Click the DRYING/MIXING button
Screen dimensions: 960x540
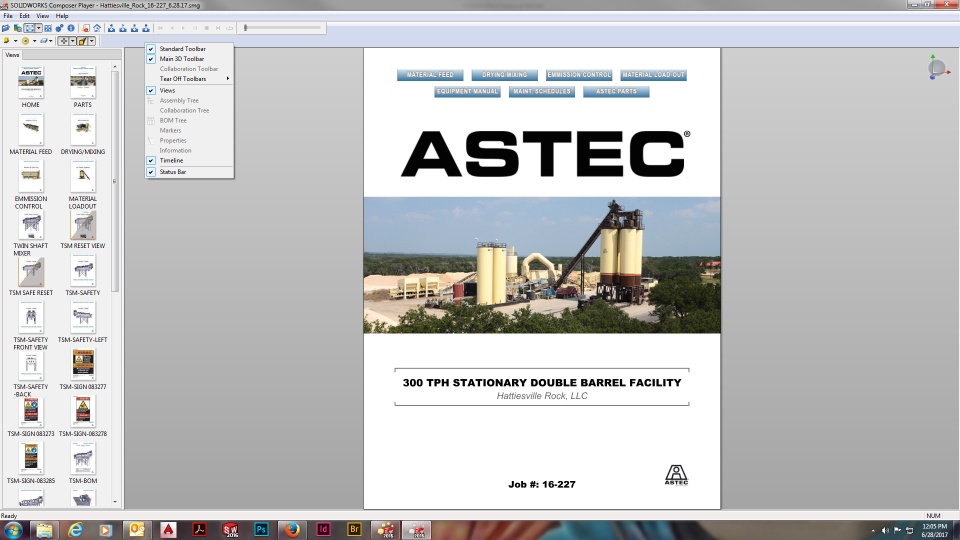point(504,75)
